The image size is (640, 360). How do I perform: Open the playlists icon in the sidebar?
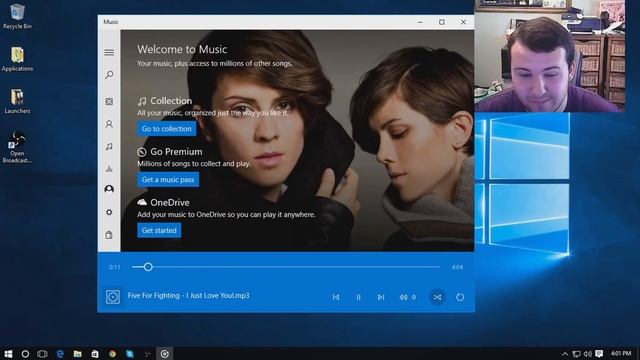pos(109,168)
